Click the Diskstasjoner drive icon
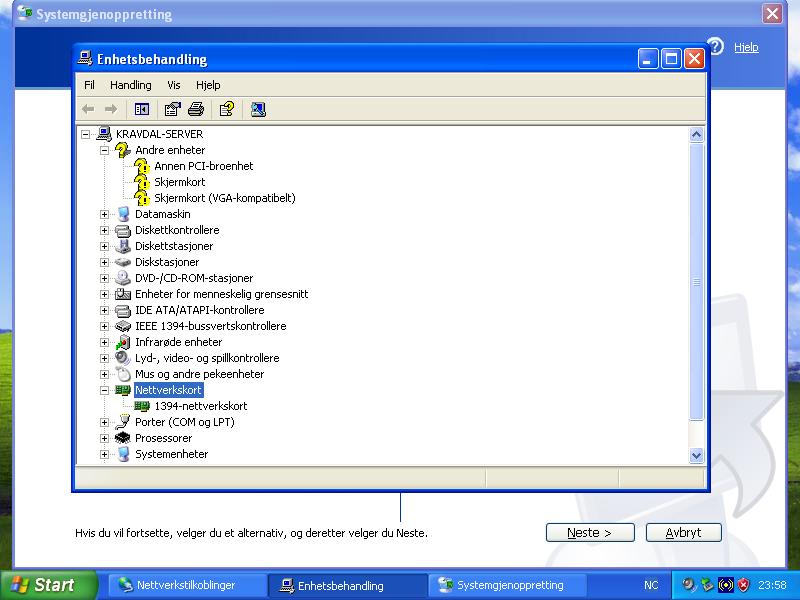Screen dimensions: 800x600 (x=123, y=262)
